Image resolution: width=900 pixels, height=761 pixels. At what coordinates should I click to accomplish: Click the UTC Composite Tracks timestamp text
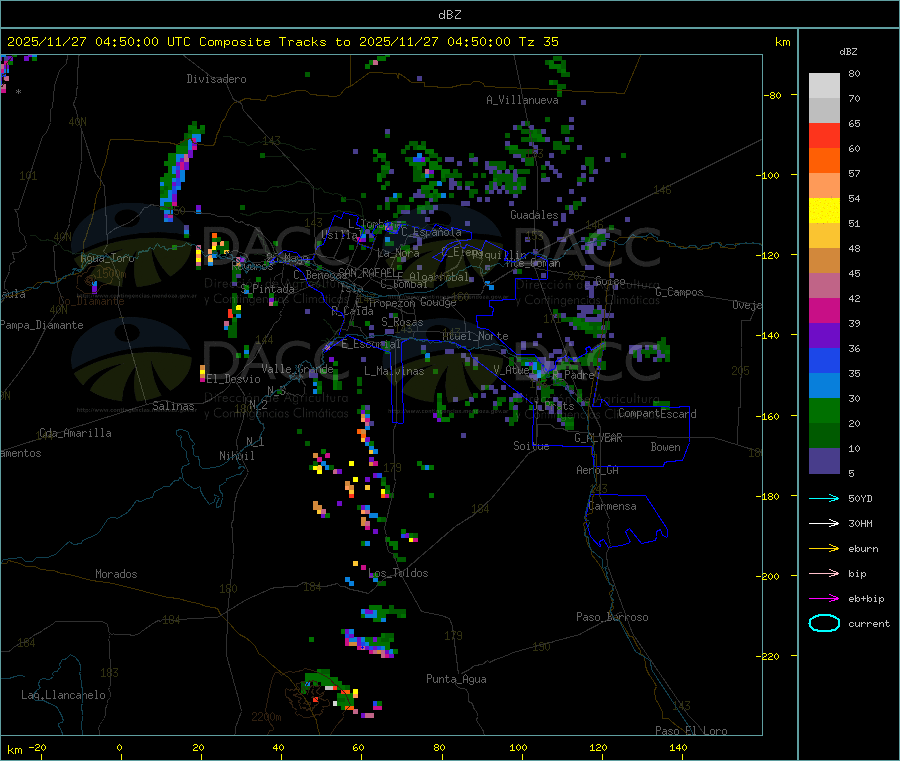pos(283,41)
